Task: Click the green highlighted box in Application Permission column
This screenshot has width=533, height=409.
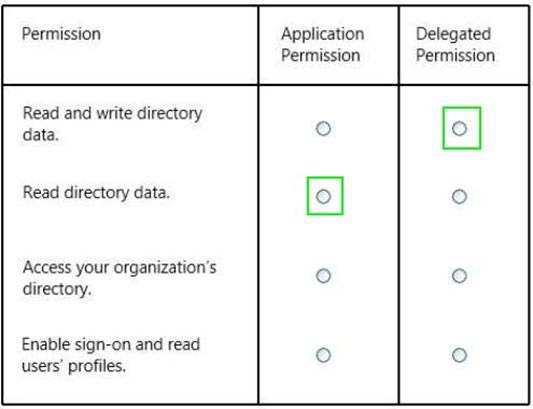Action: coord(325,196)
